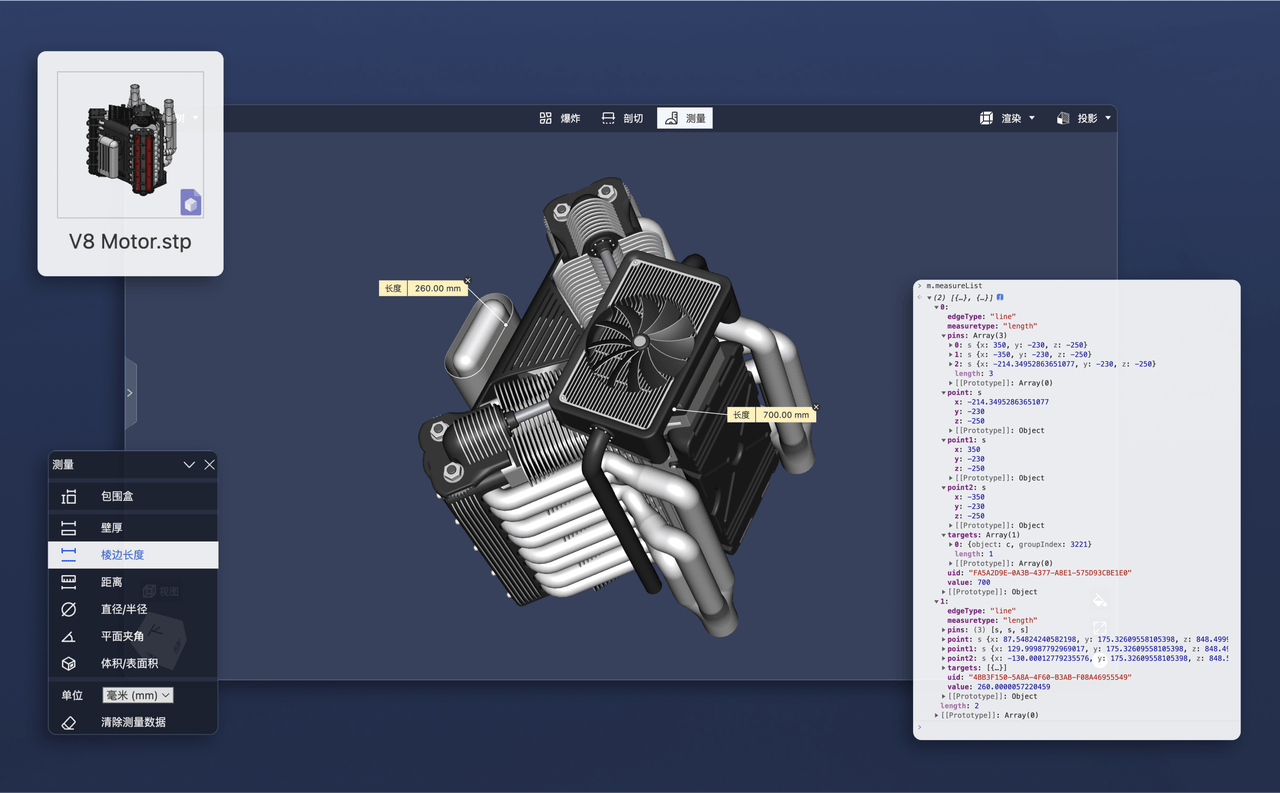
Task: Collapse the pins Array(3) console node
Action: (943, 336)
